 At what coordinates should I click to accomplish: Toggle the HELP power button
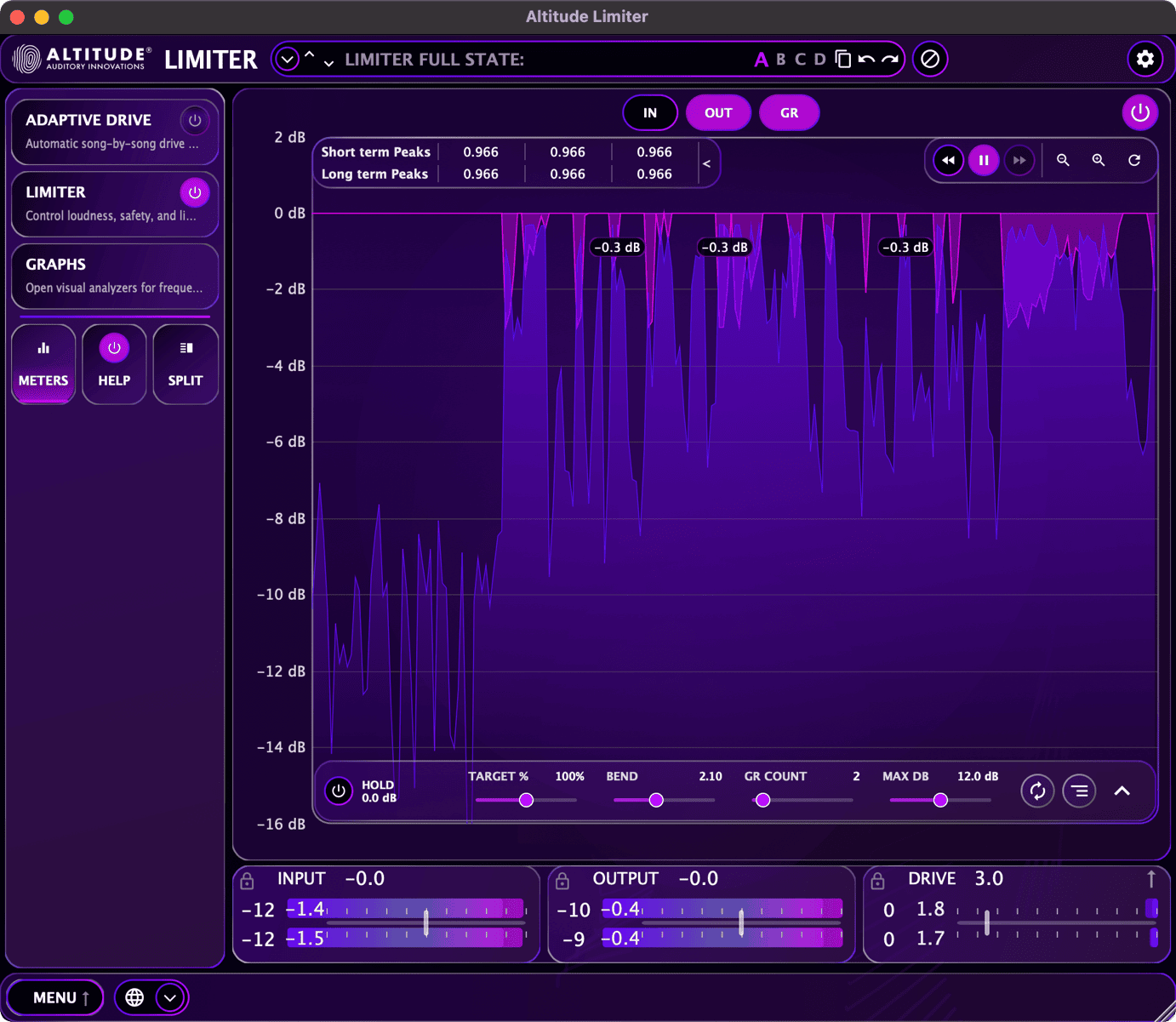pyautogui.click(x=114, y=348)
